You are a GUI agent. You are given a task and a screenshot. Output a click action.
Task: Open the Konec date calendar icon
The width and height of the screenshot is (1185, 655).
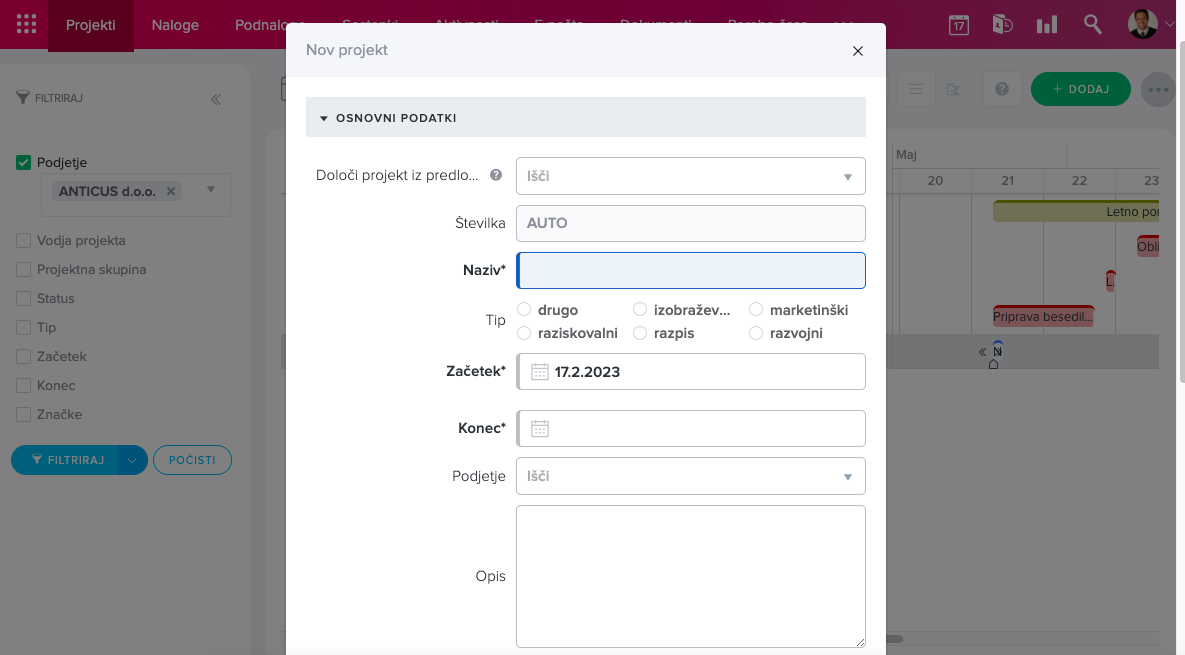coord(540,429)
